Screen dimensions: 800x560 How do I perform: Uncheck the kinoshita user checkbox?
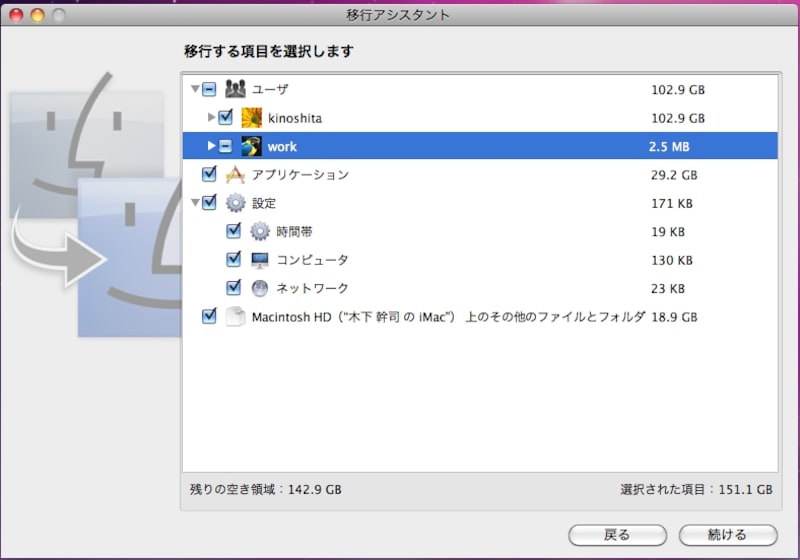pos(226,118)
